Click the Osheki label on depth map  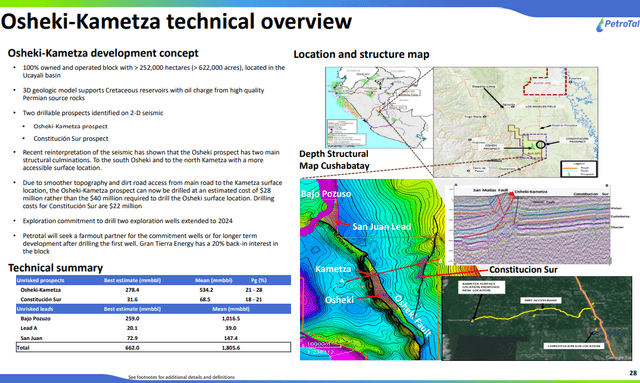pyautogui.click(x=339, y=300)
